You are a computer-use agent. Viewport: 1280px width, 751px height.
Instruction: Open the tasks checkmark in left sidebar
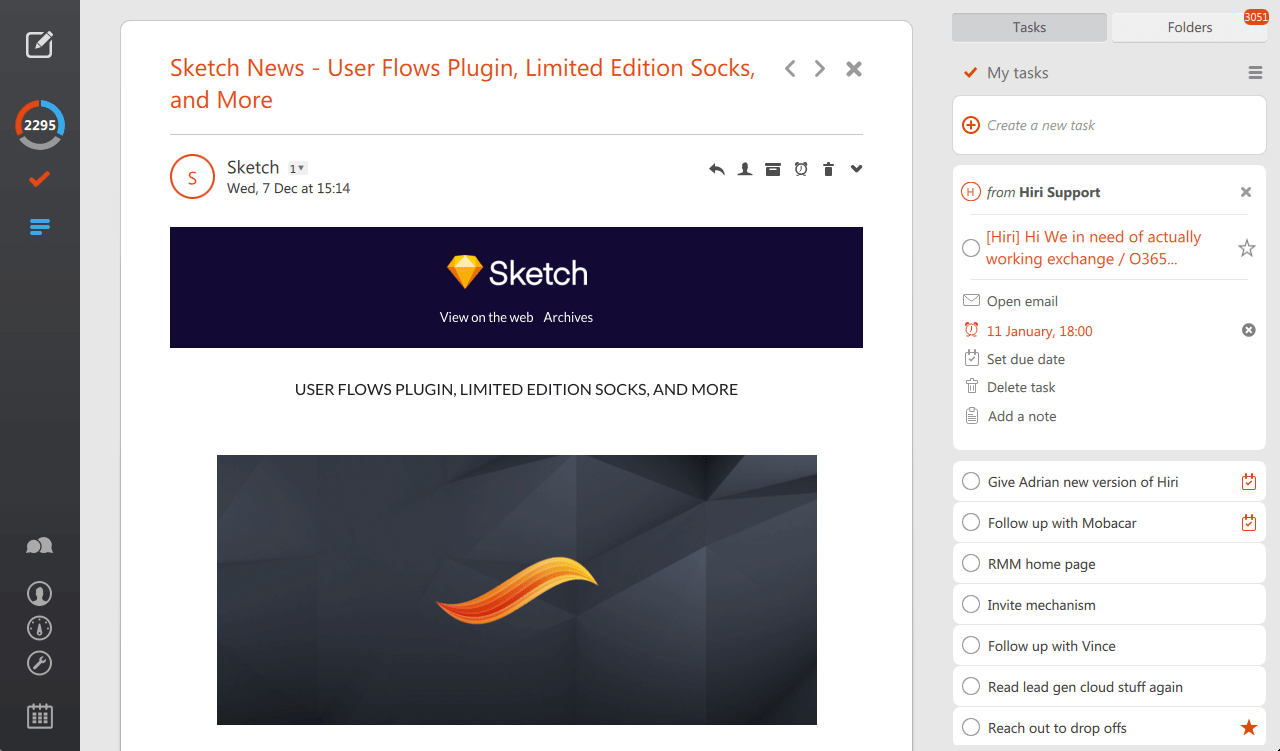[39, 180]
